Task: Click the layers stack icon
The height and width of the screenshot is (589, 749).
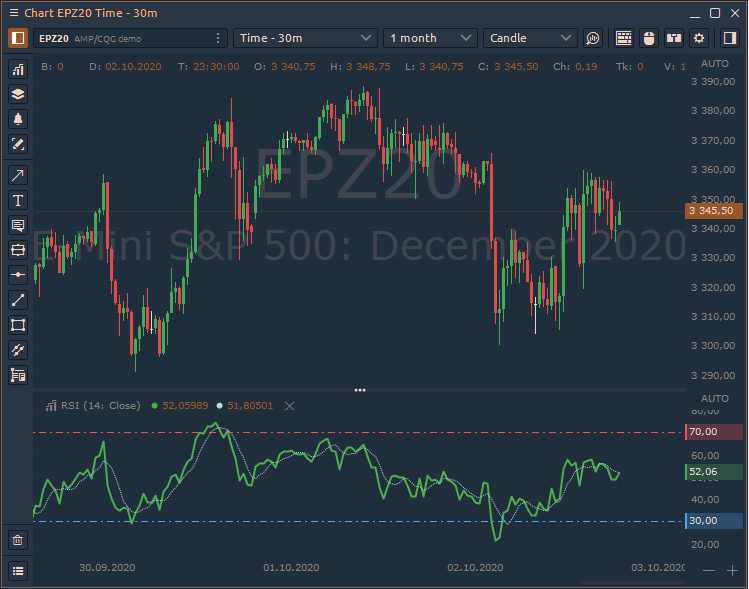Action: [18, 94]
